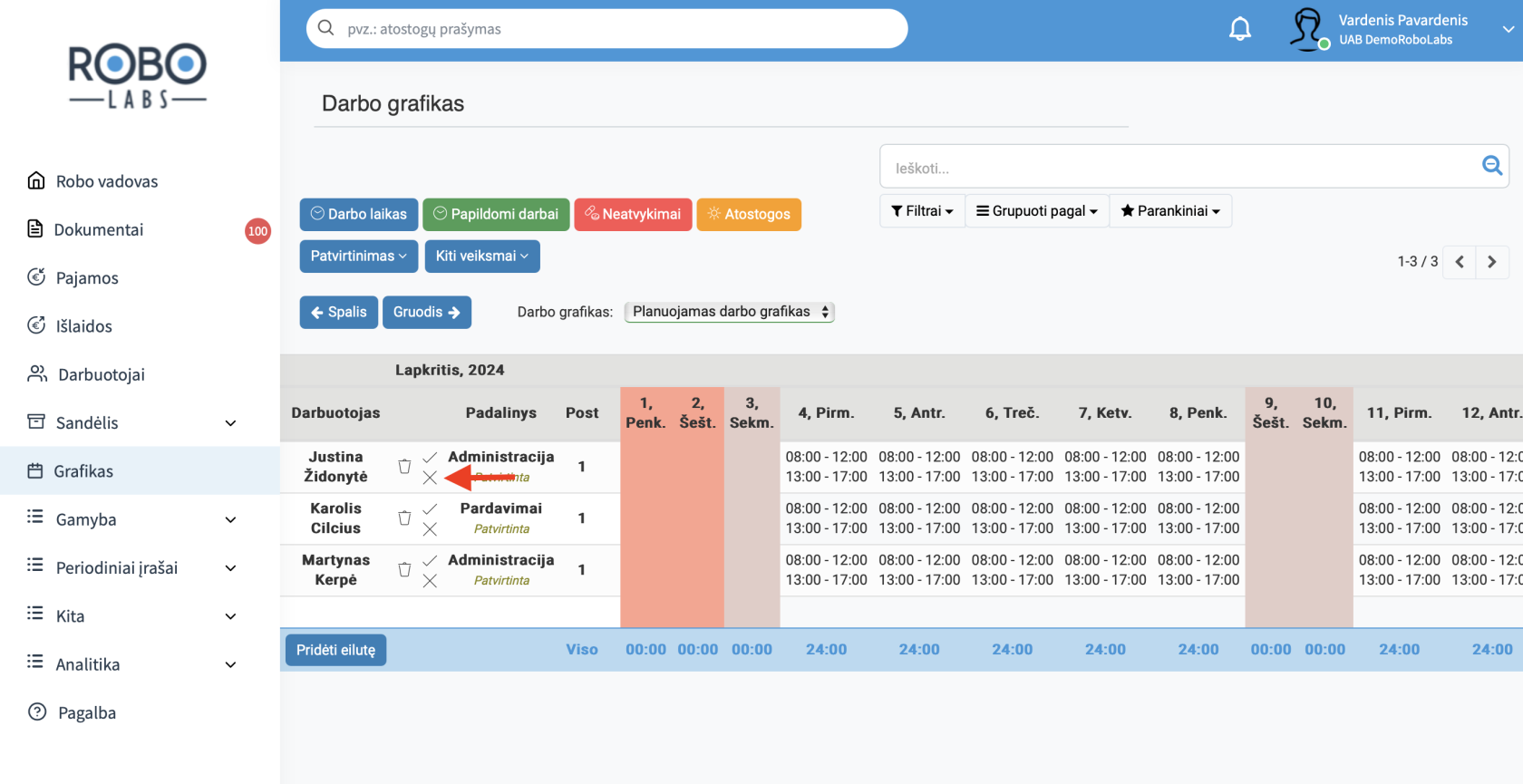
Task: Click 6, Treč. day header
Action: 1013,413
